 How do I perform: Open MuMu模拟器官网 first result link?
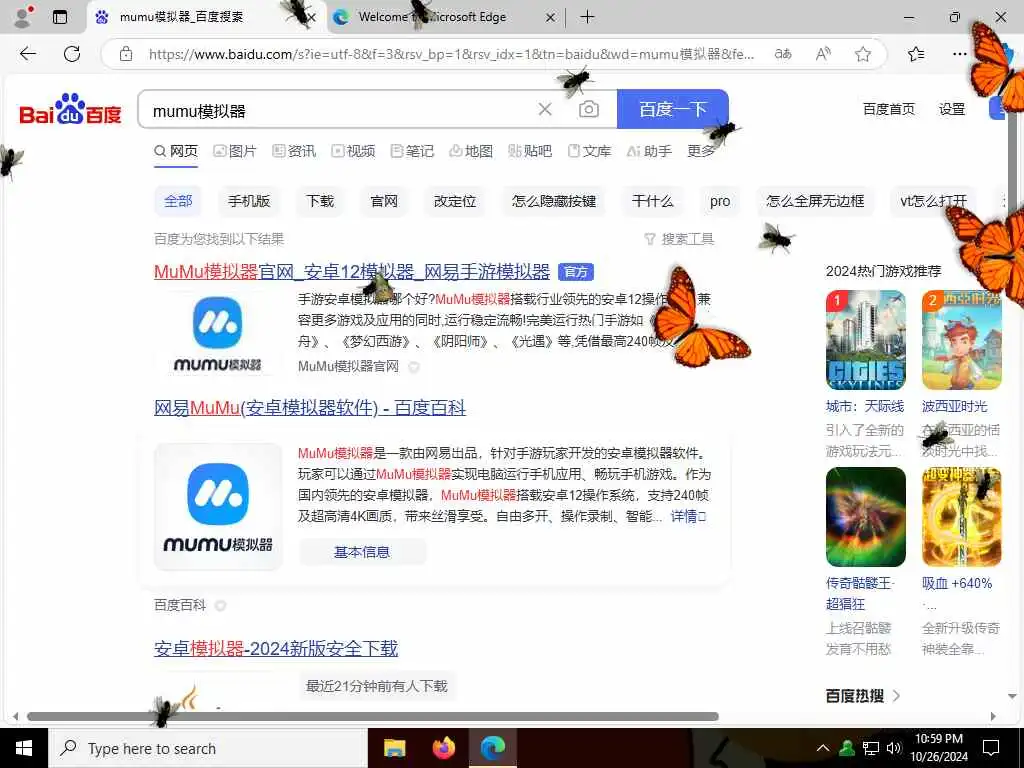pyautogui.click(x=352, y=271)
